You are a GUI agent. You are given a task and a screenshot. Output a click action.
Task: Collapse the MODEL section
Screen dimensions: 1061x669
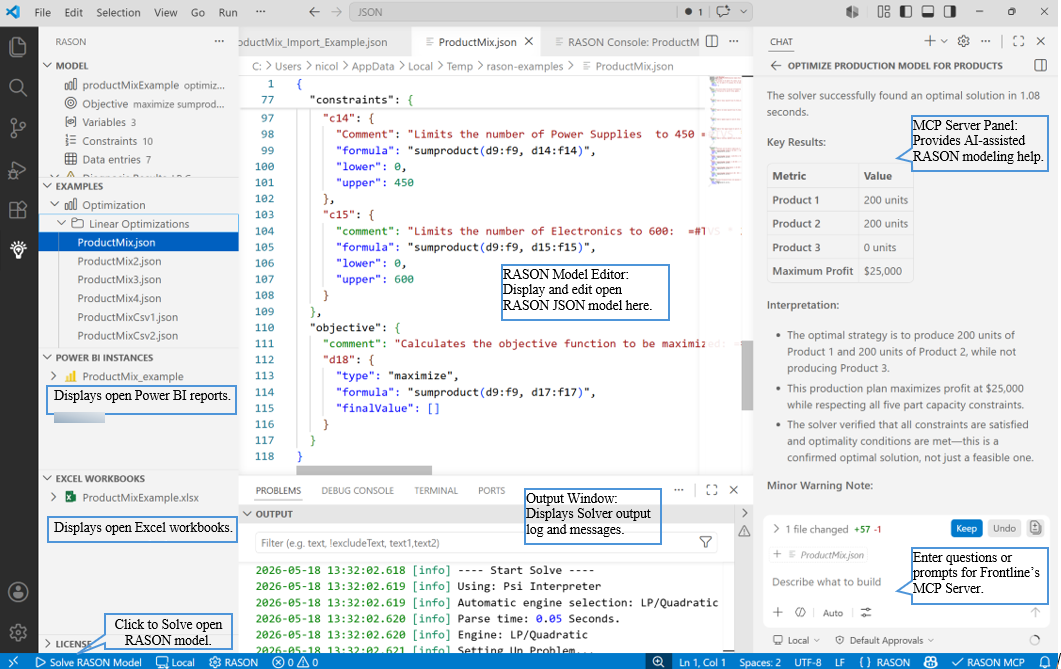47,66
